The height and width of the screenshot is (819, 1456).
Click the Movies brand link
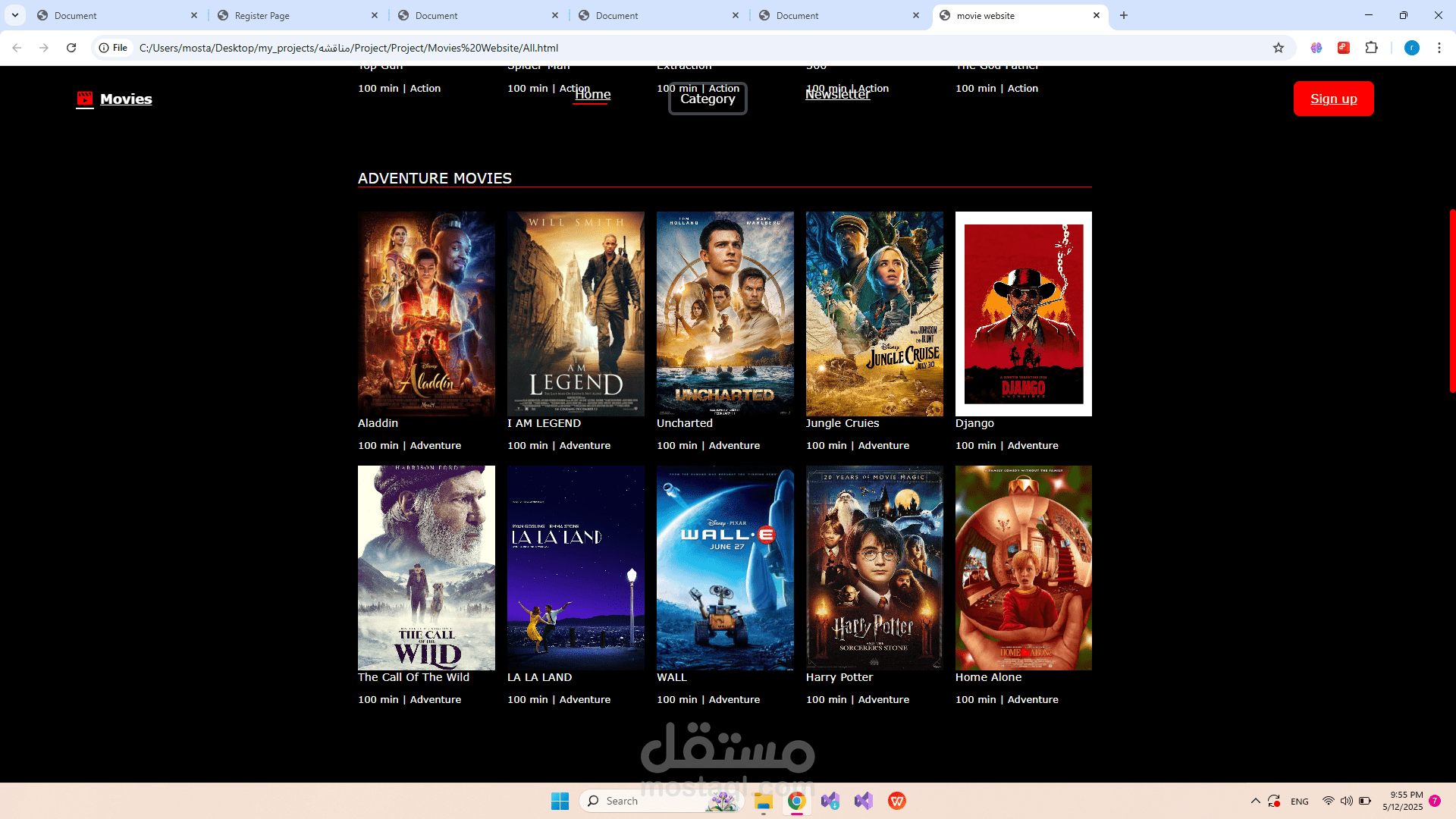coord(126,99)
